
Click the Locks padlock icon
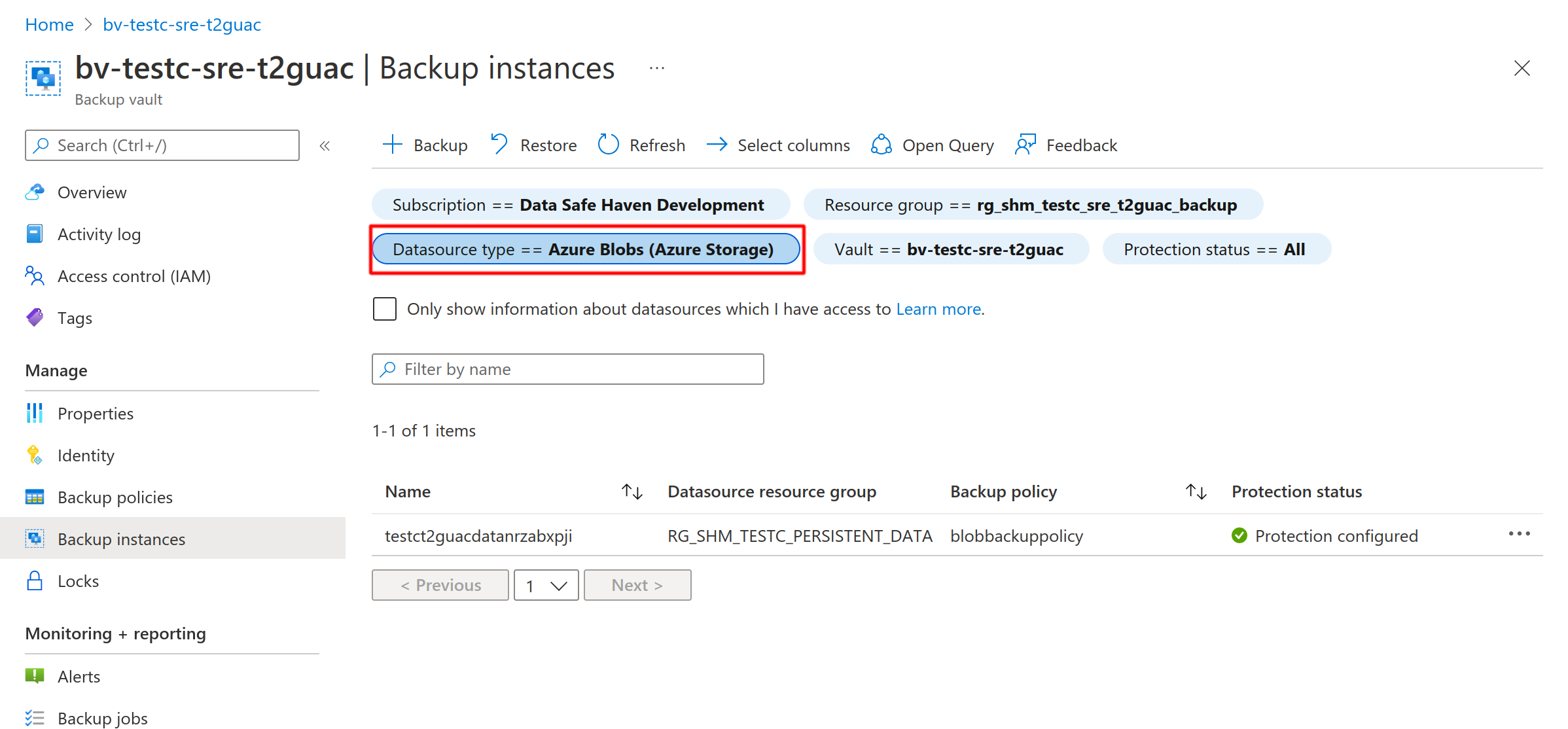(x=35, y=580)
